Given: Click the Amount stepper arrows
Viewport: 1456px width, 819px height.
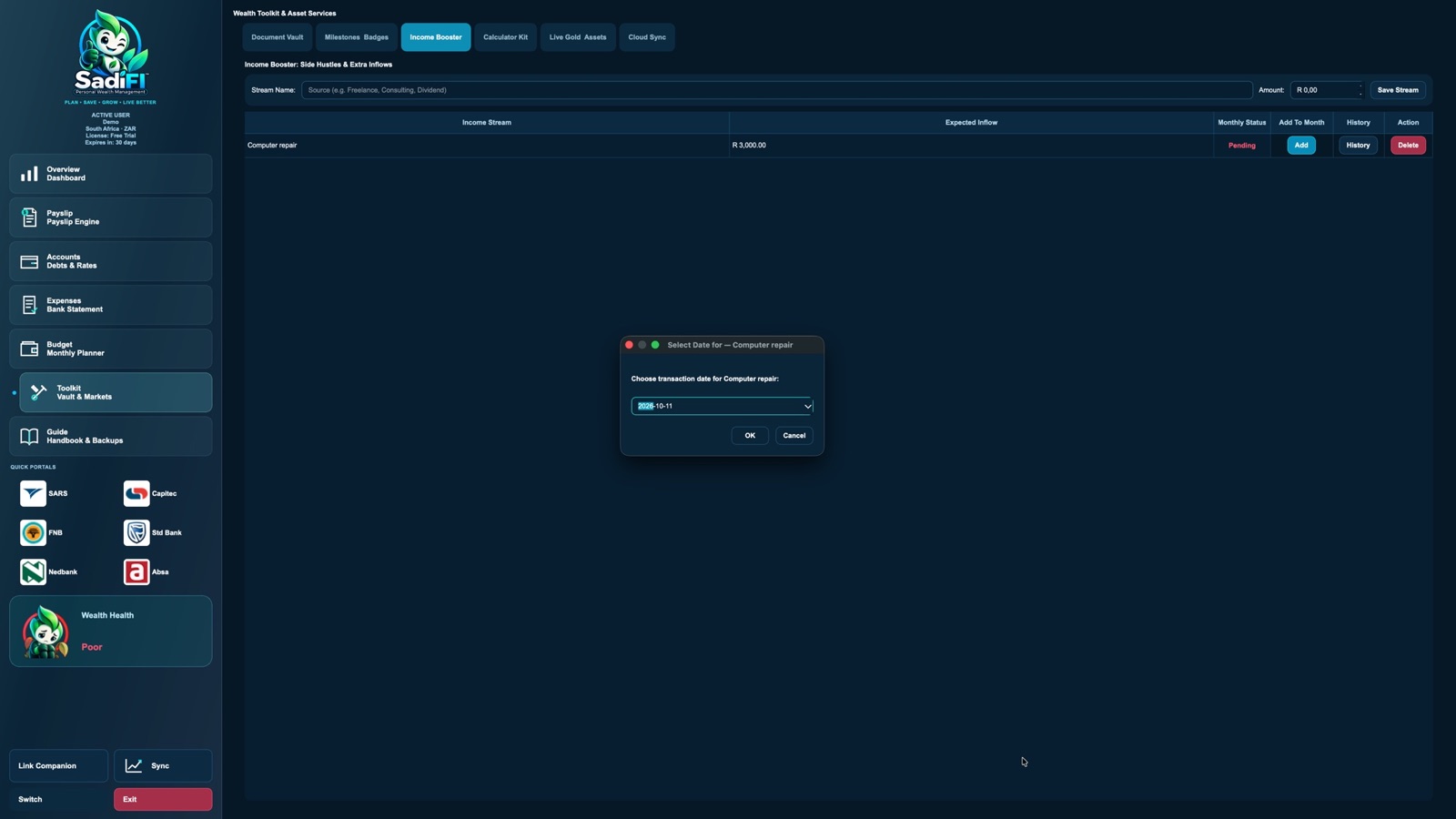Looking at the screenshot, I should pyautogui.click(x=1360, y=90).
